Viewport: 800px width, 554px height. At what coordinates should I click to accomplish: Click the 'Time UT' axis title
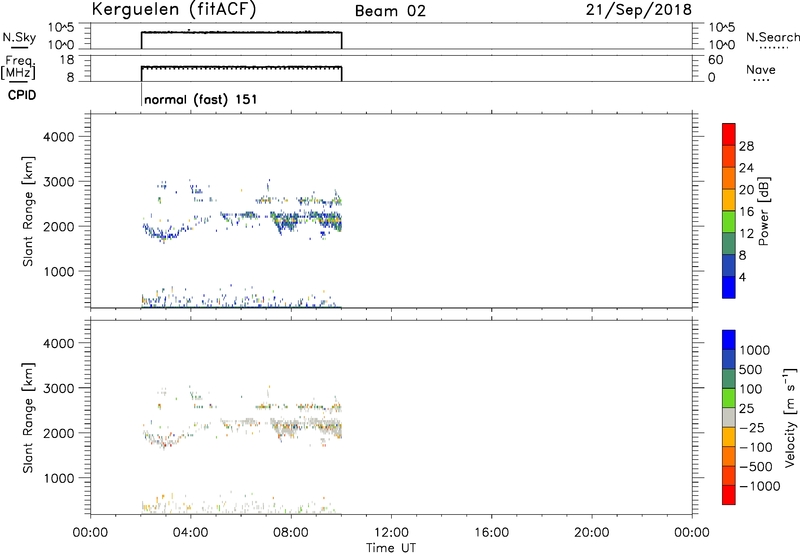coord(391,548)
